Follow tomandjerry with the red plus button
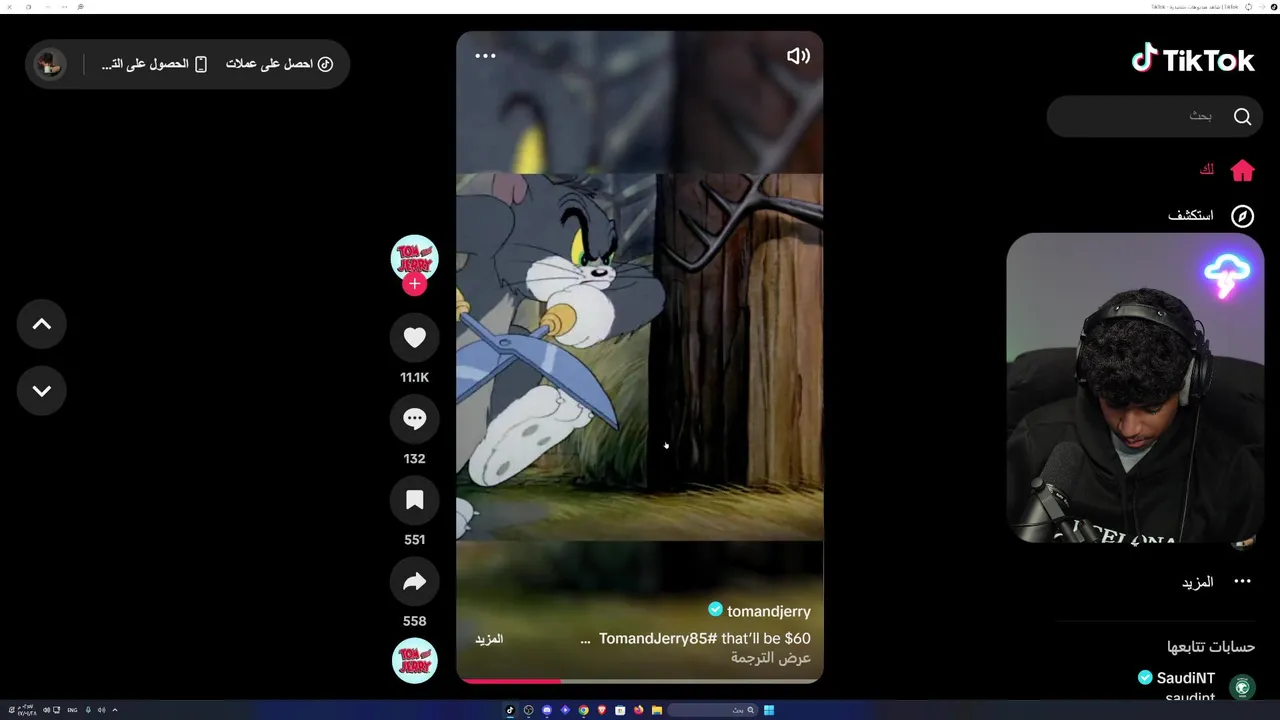This screenshot has height=720, width=1280. 414,284
